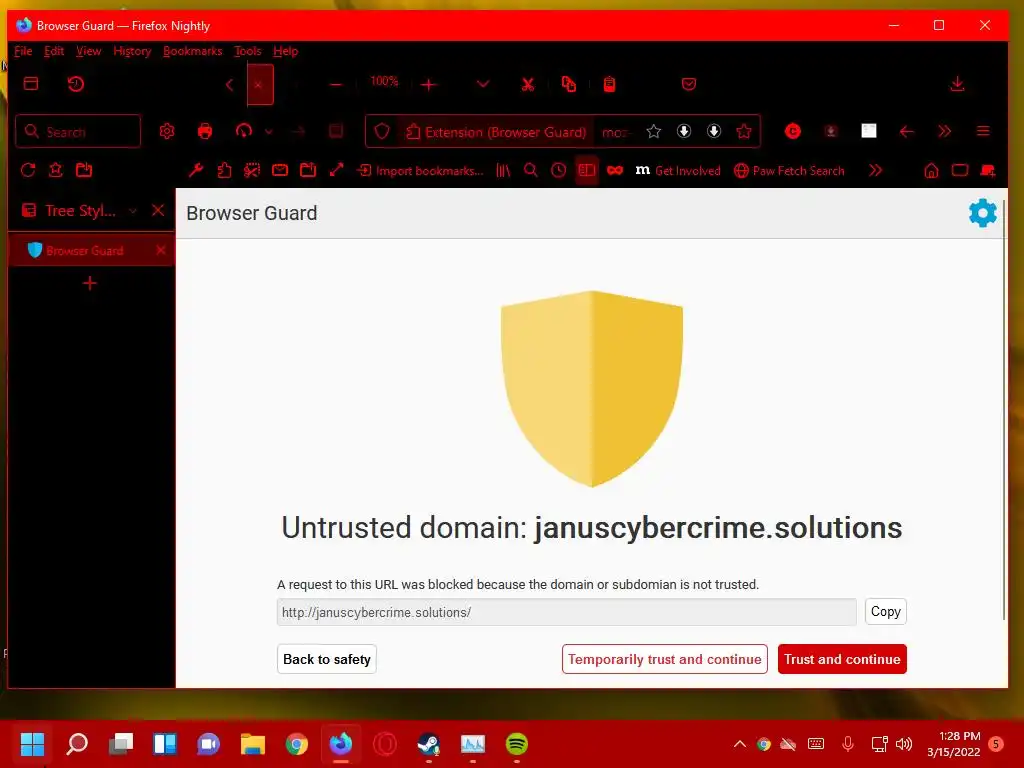
Task: Click the speedometer performance icon
Action: click(244, 131)
